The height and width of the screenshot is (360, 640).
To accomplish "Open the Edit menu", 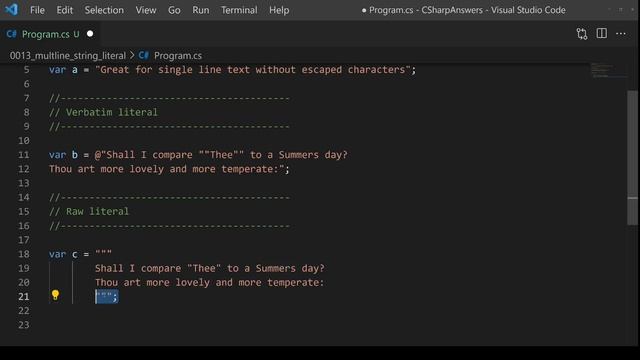I will [x=64, y=10].
